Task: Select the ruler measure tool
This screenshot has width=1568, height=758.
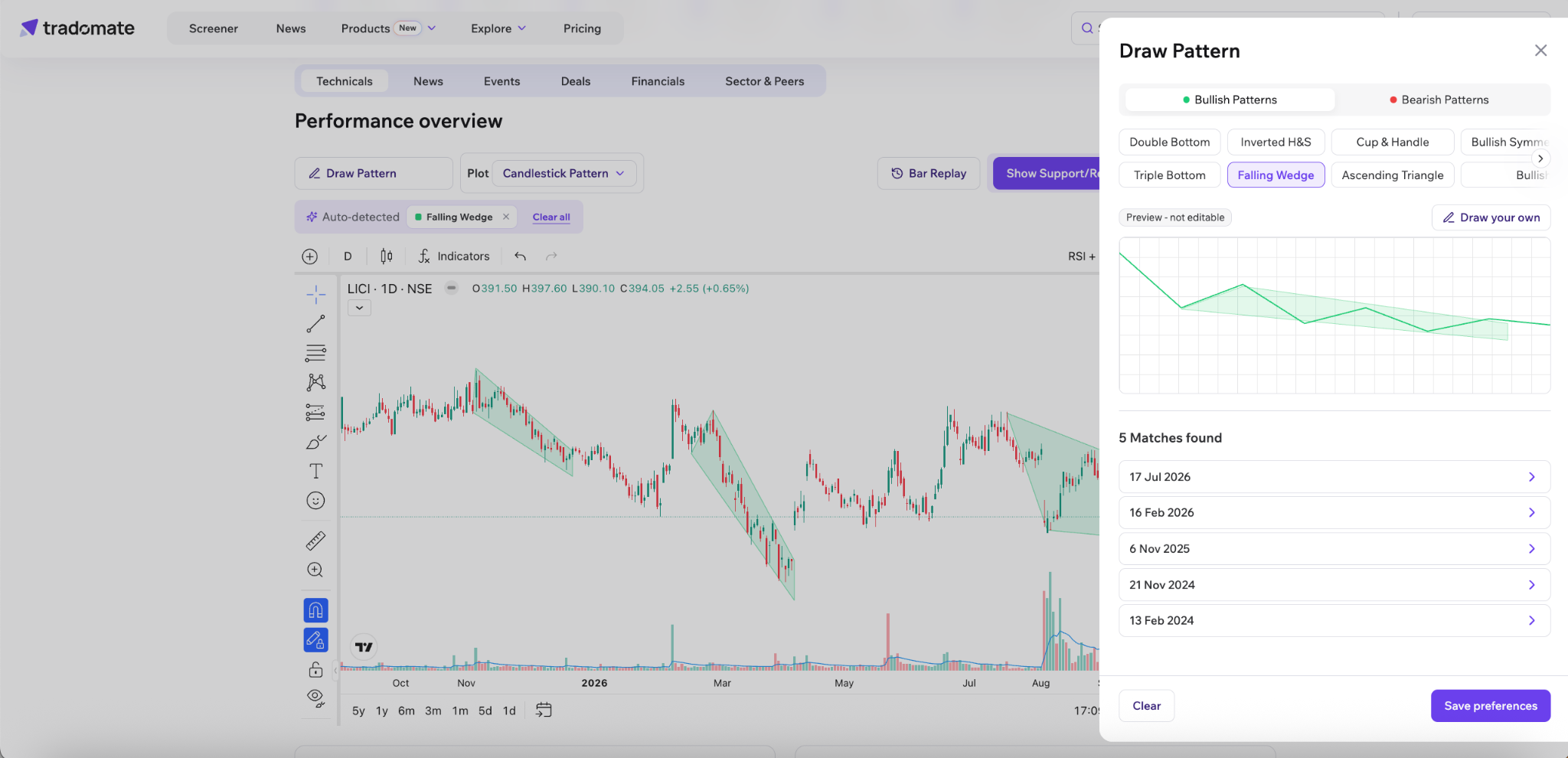Action: pos(315,541)
